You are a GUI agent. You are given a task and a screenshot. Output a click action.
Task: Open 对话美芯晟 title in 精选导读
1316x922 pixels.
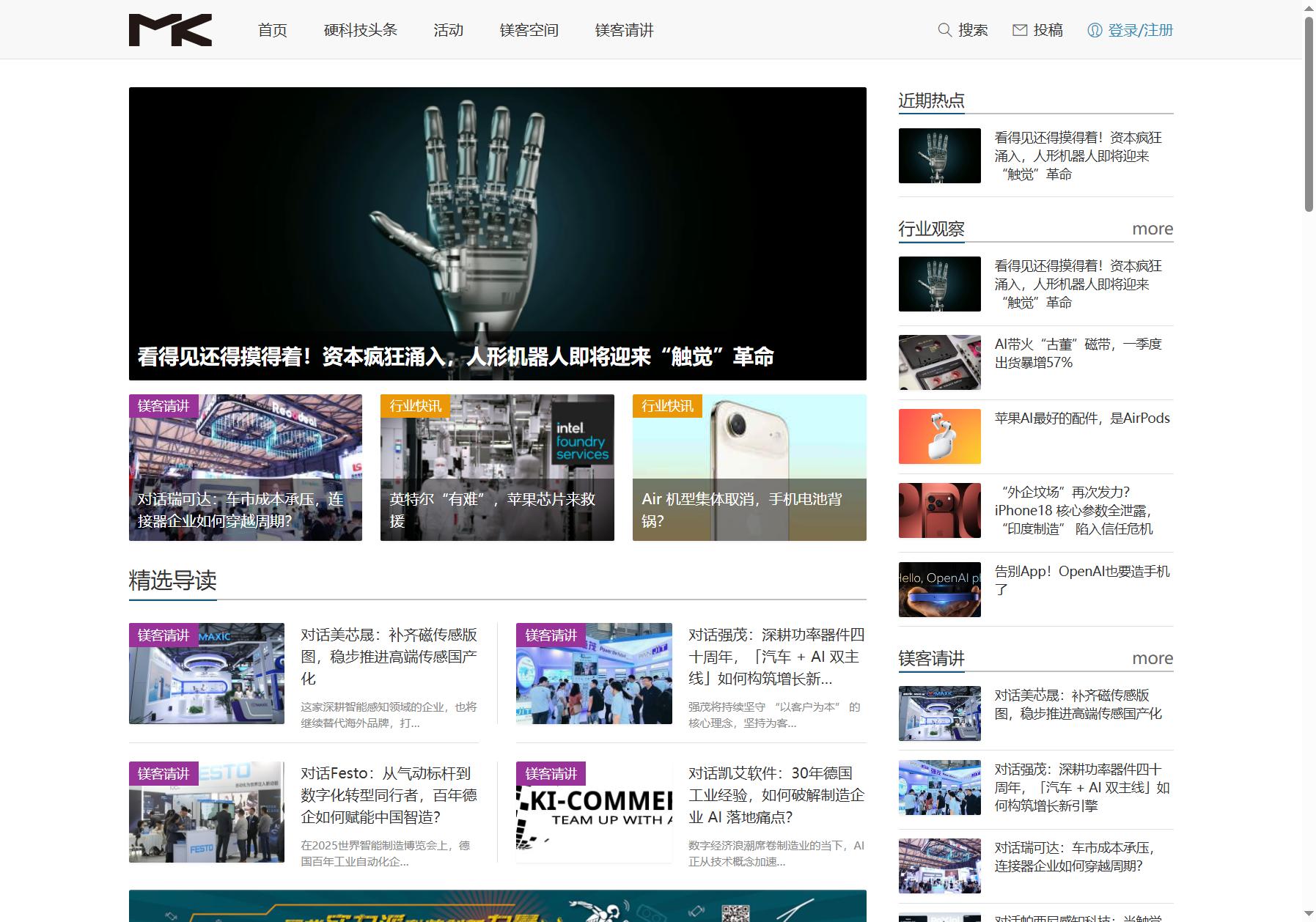[389, 656]
